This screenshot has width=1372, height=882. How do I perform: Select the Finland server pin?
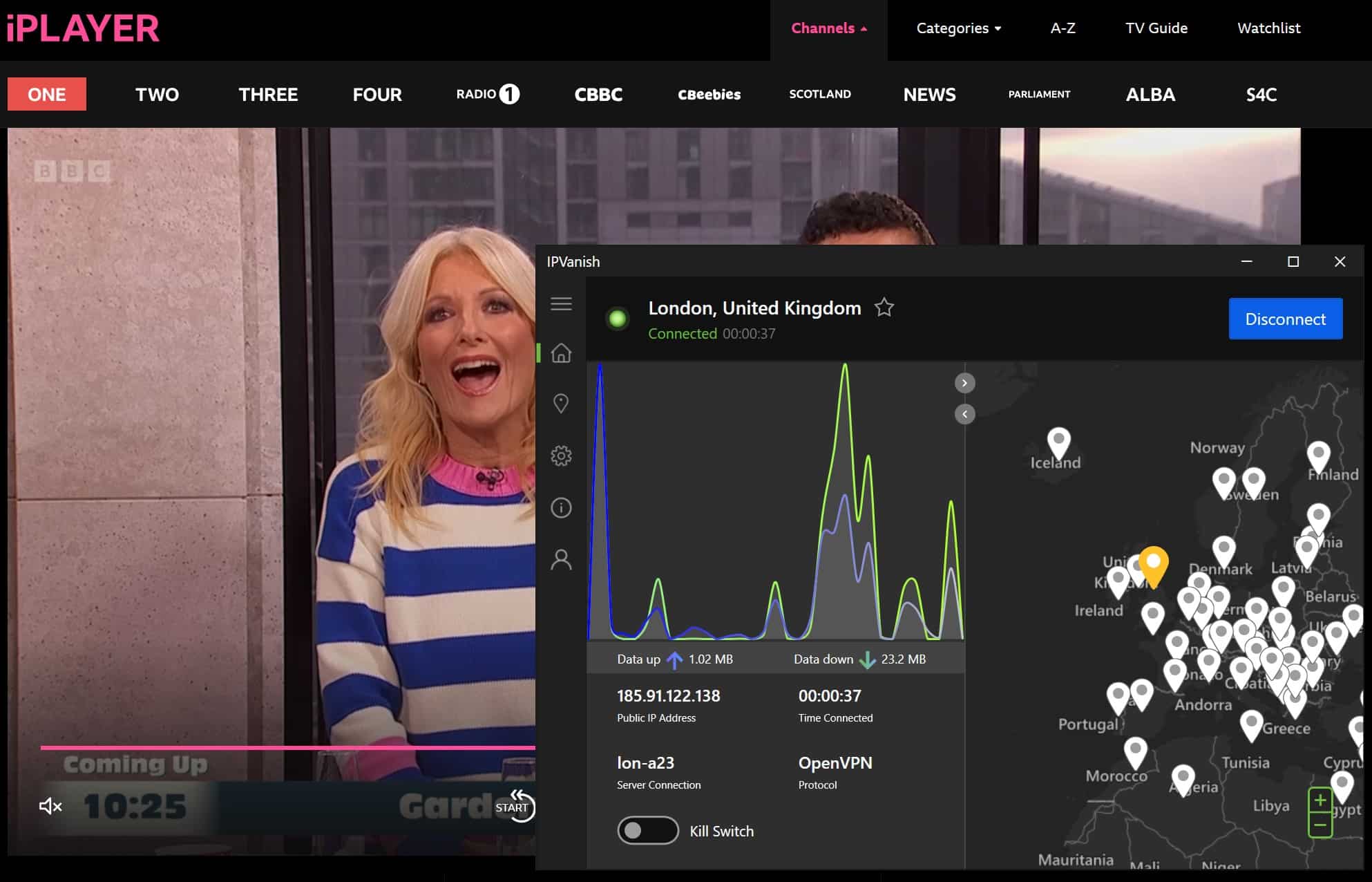coord(1318,458)
